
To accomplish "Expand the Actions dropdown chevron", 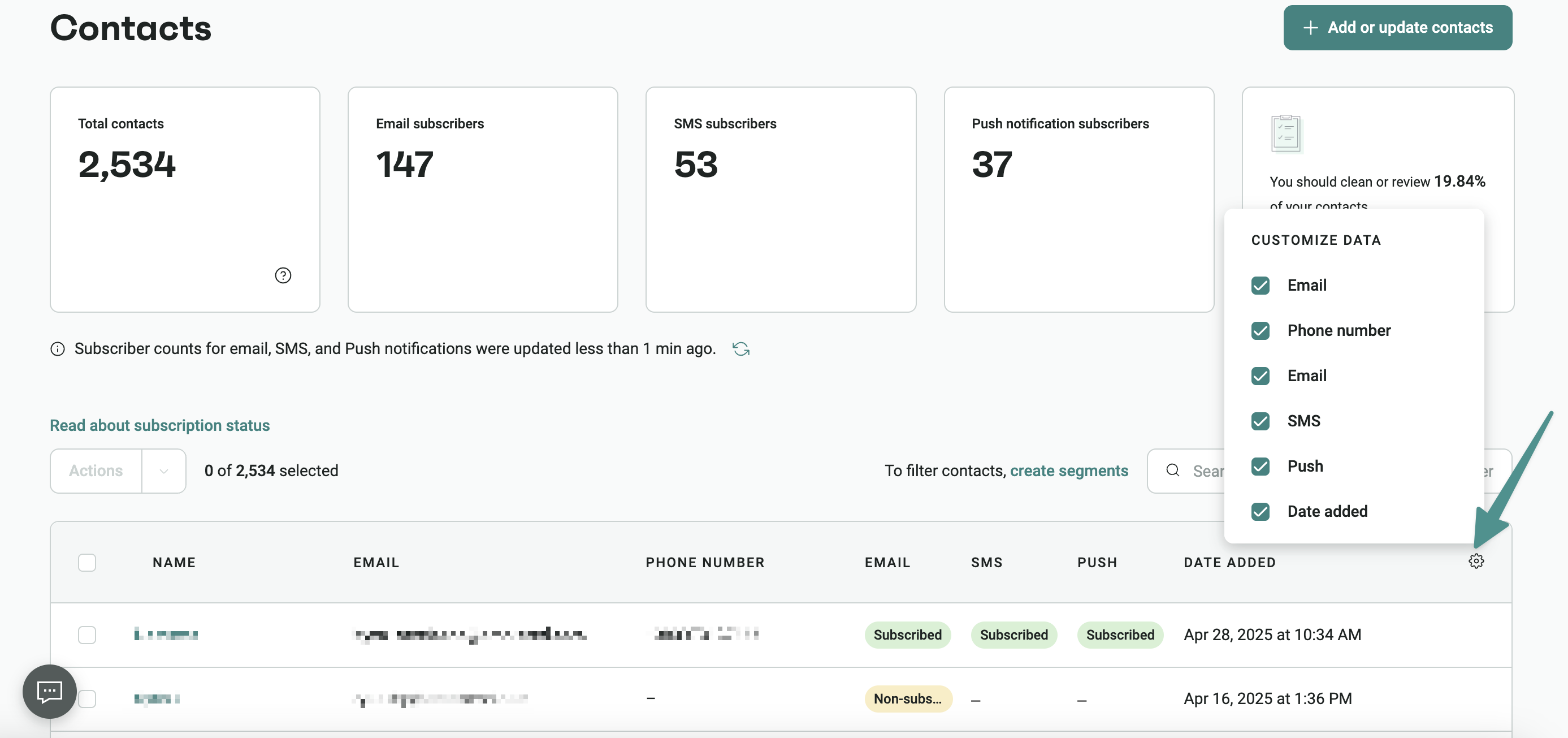I will click(164, 471).
